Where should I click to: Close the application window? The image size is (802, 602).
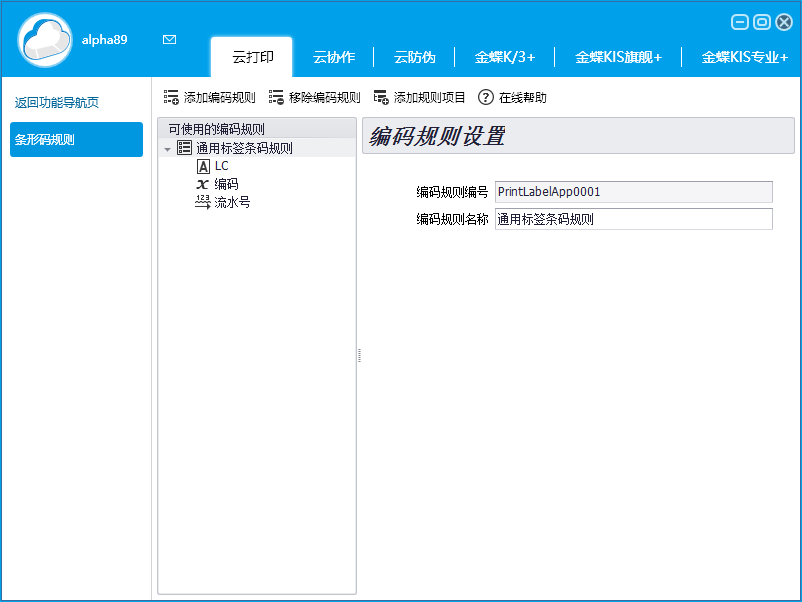[784, 22]
